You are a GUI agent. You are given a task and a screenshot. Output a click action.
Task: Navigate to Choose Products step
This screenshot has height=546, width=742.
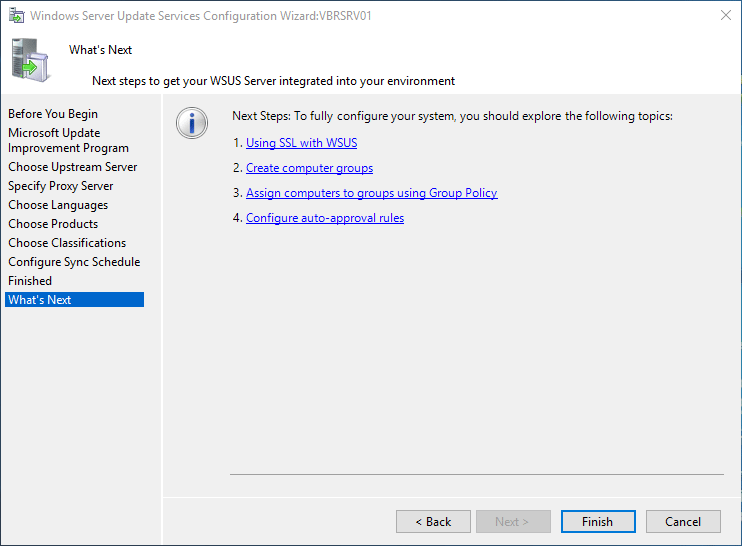pos(53,224)
